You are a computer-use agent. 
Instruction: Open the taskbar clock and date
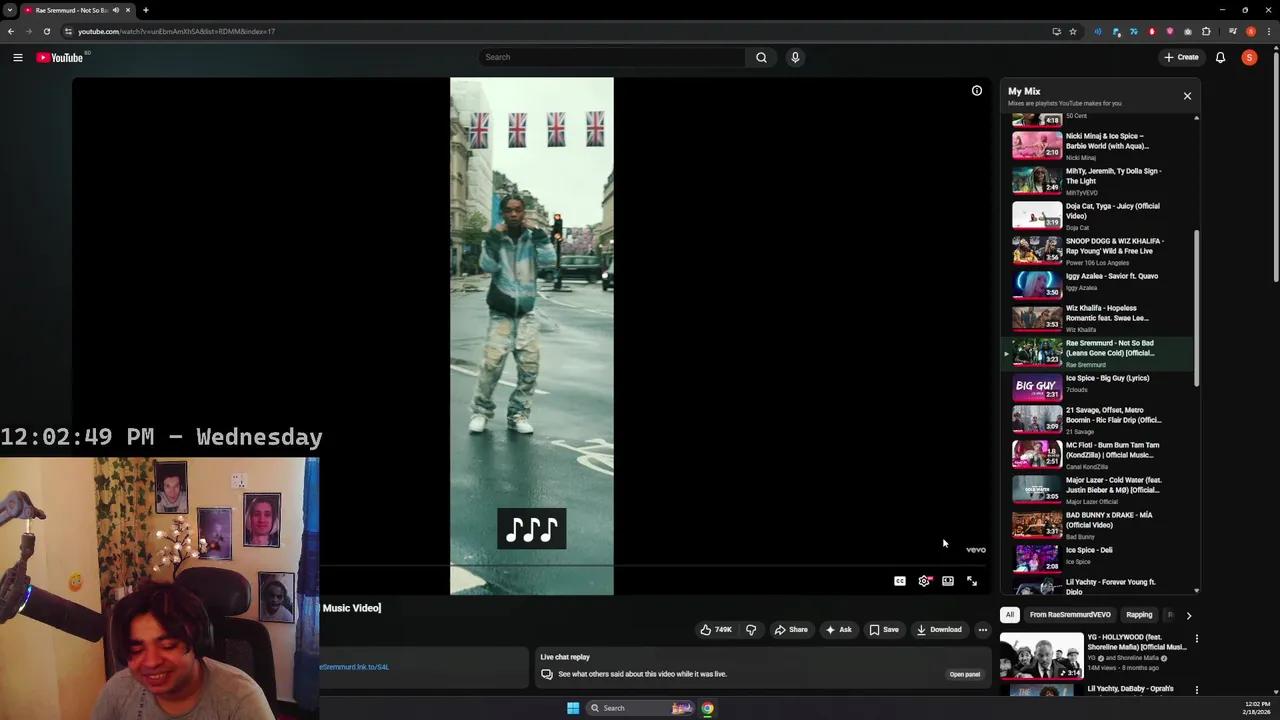(x=1256, y=708)
